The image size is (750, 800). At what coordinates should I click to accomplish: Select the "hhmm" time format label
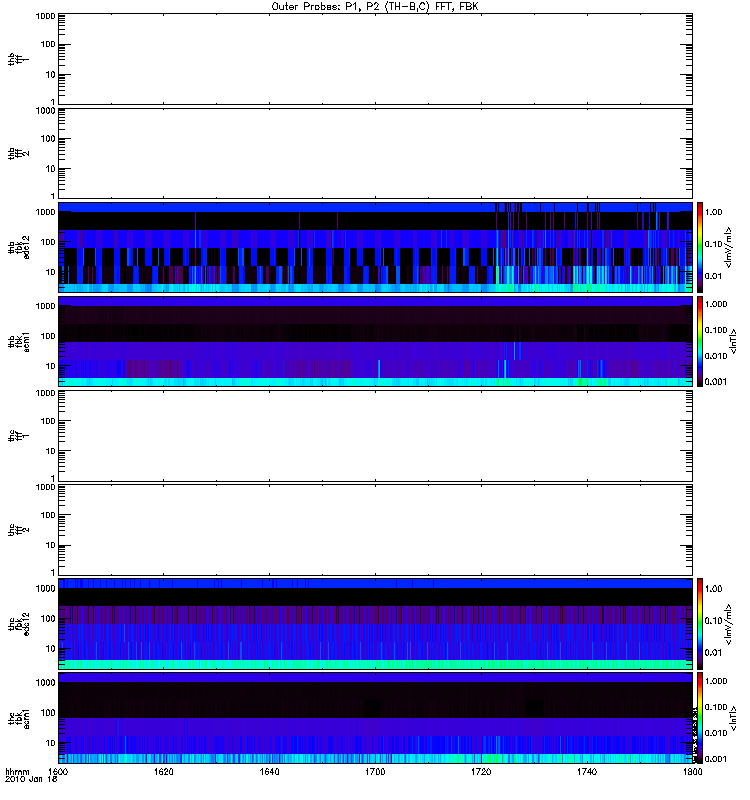[x=17, y=771]
